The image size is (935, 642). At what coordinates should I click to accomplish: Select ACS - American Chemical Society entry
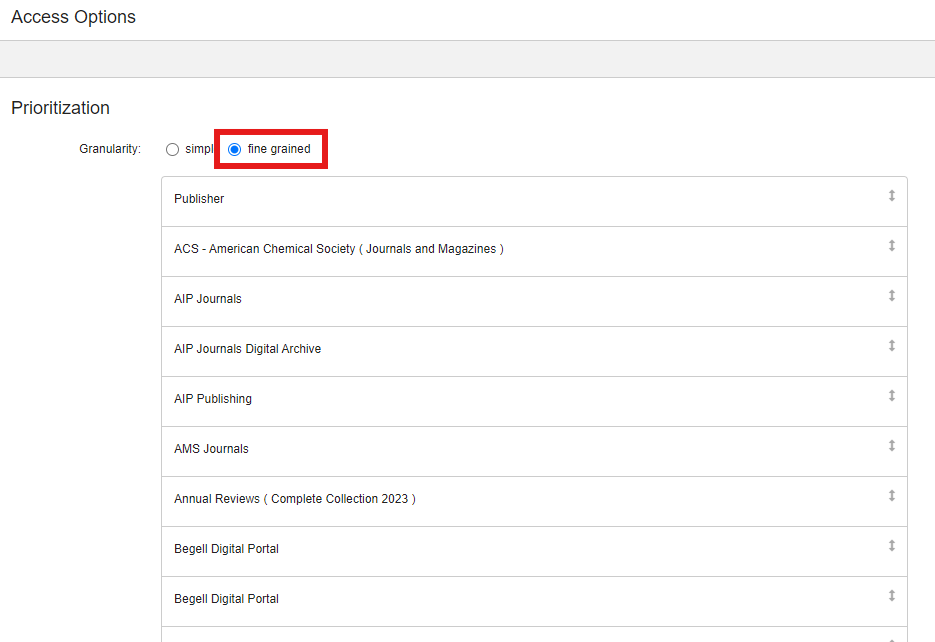pyautogui.click(x=534, y=252)
